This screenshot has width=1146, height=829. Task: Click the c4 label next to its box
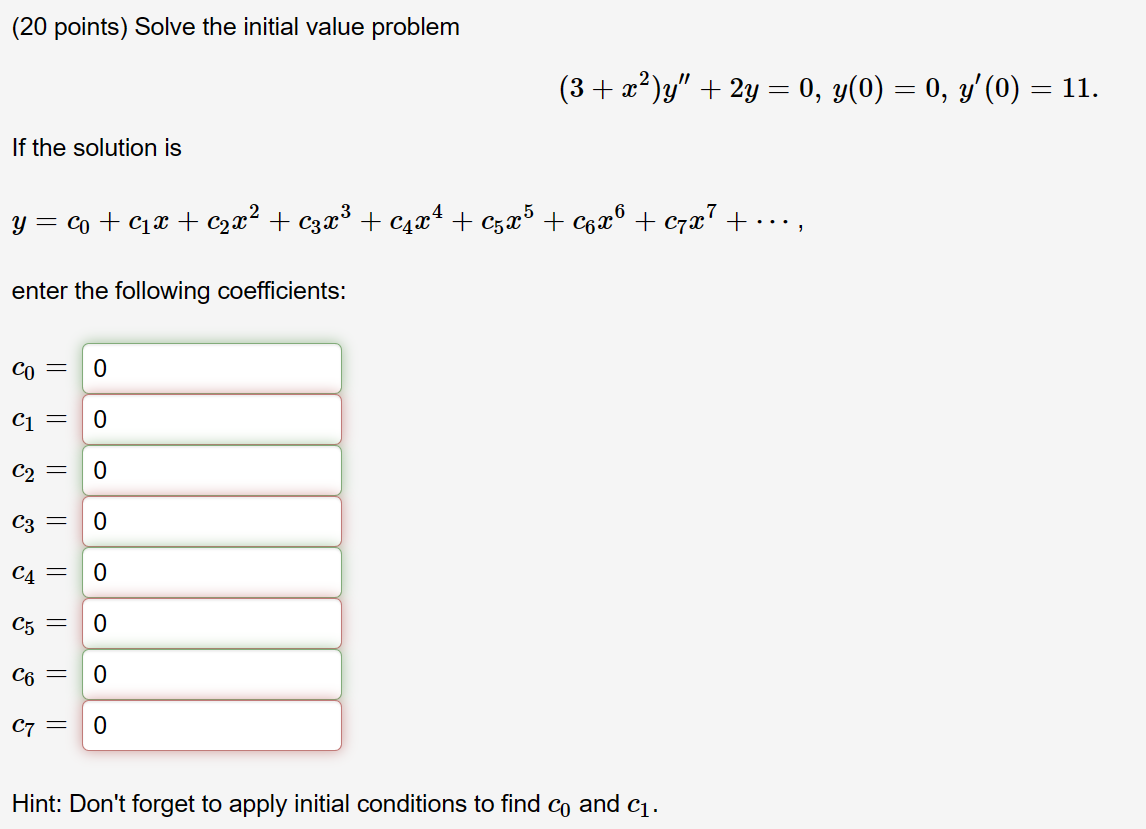pyautogui.click(x=37, y=571)
